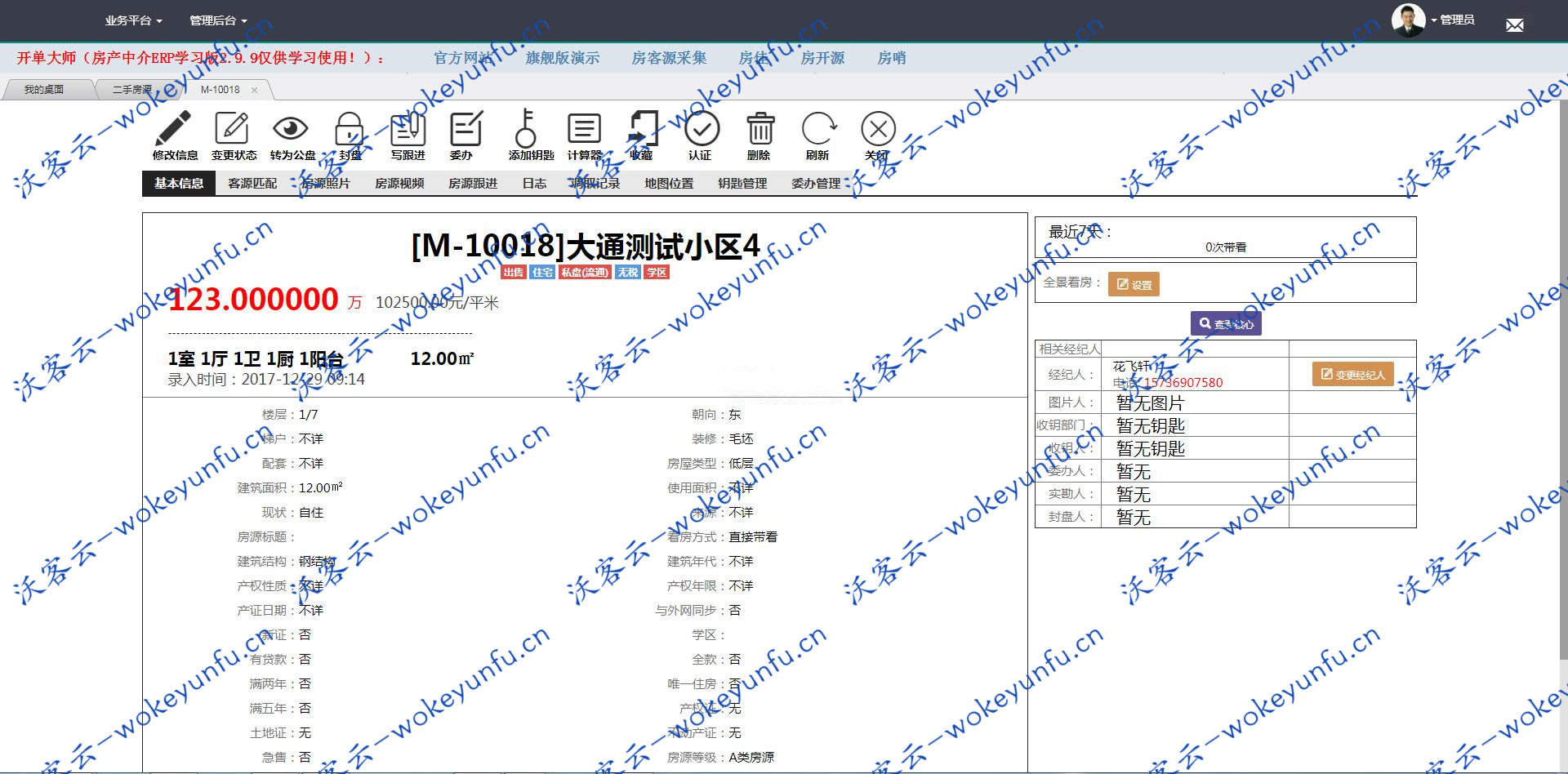Click 暂无钥匙 in 收钥部门 row
The image size is (1568, 774).
1150,425
